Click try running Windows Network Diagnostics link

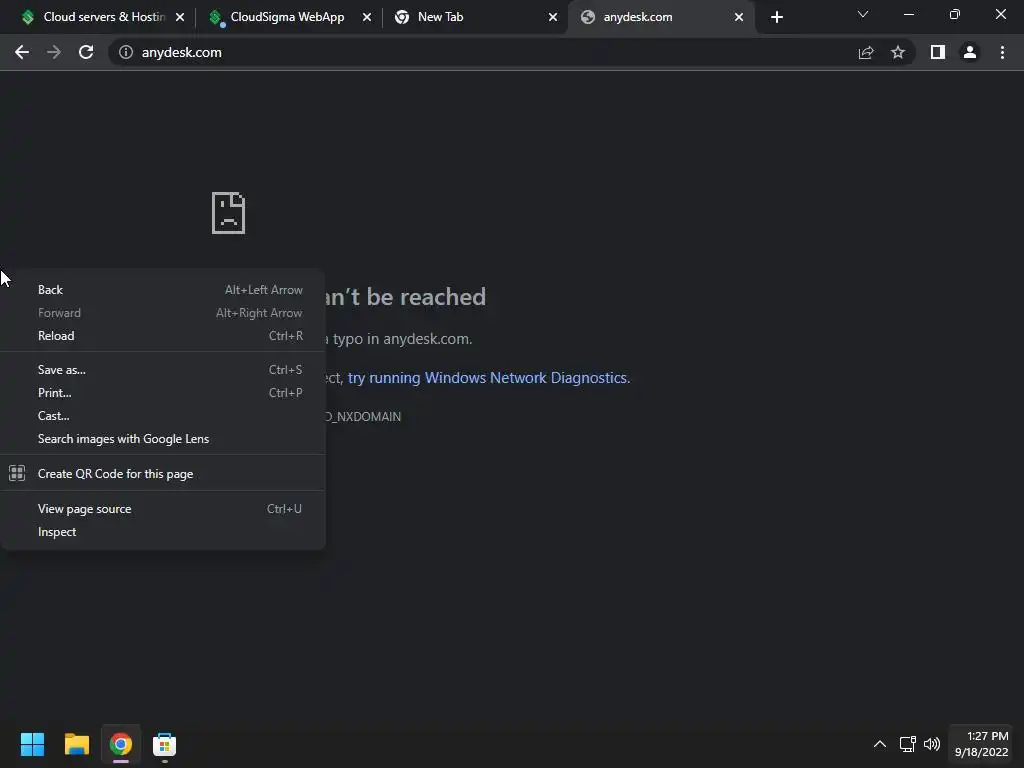click(x=488, y=377)
